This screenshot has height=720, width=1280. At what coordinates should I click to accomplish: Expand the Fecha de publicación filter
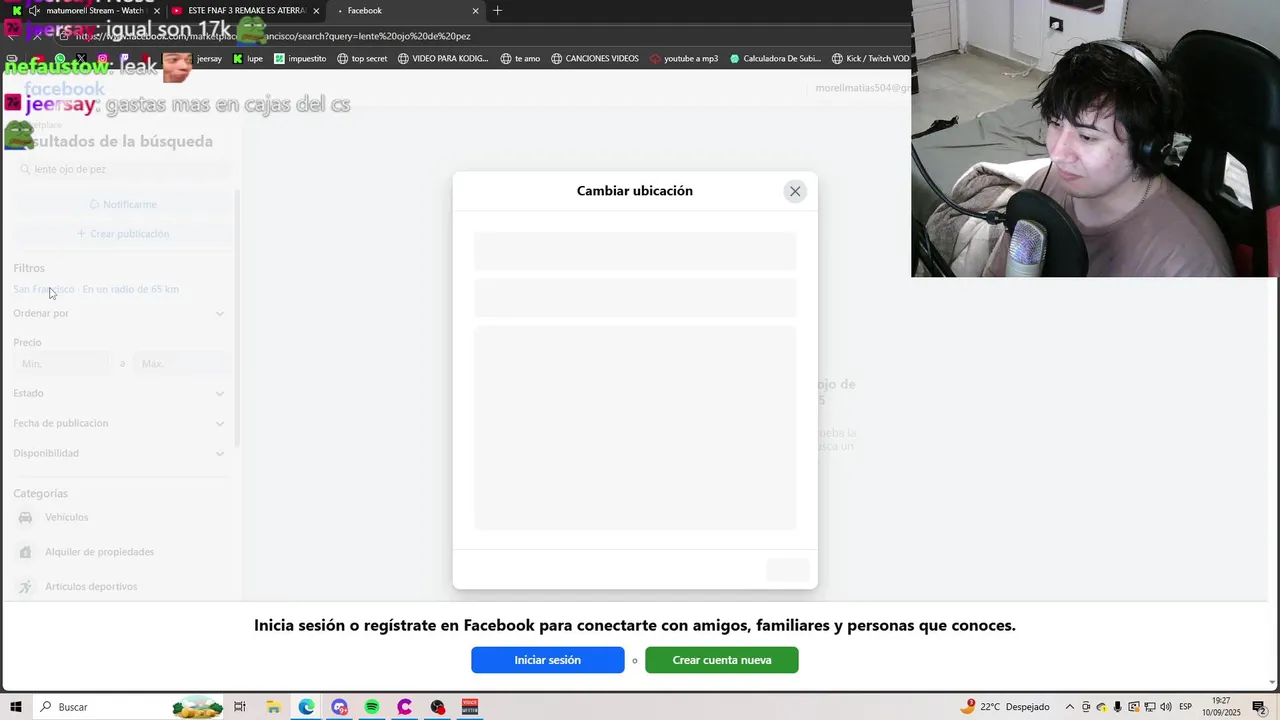pyautogui.click(x=118, y=423)
